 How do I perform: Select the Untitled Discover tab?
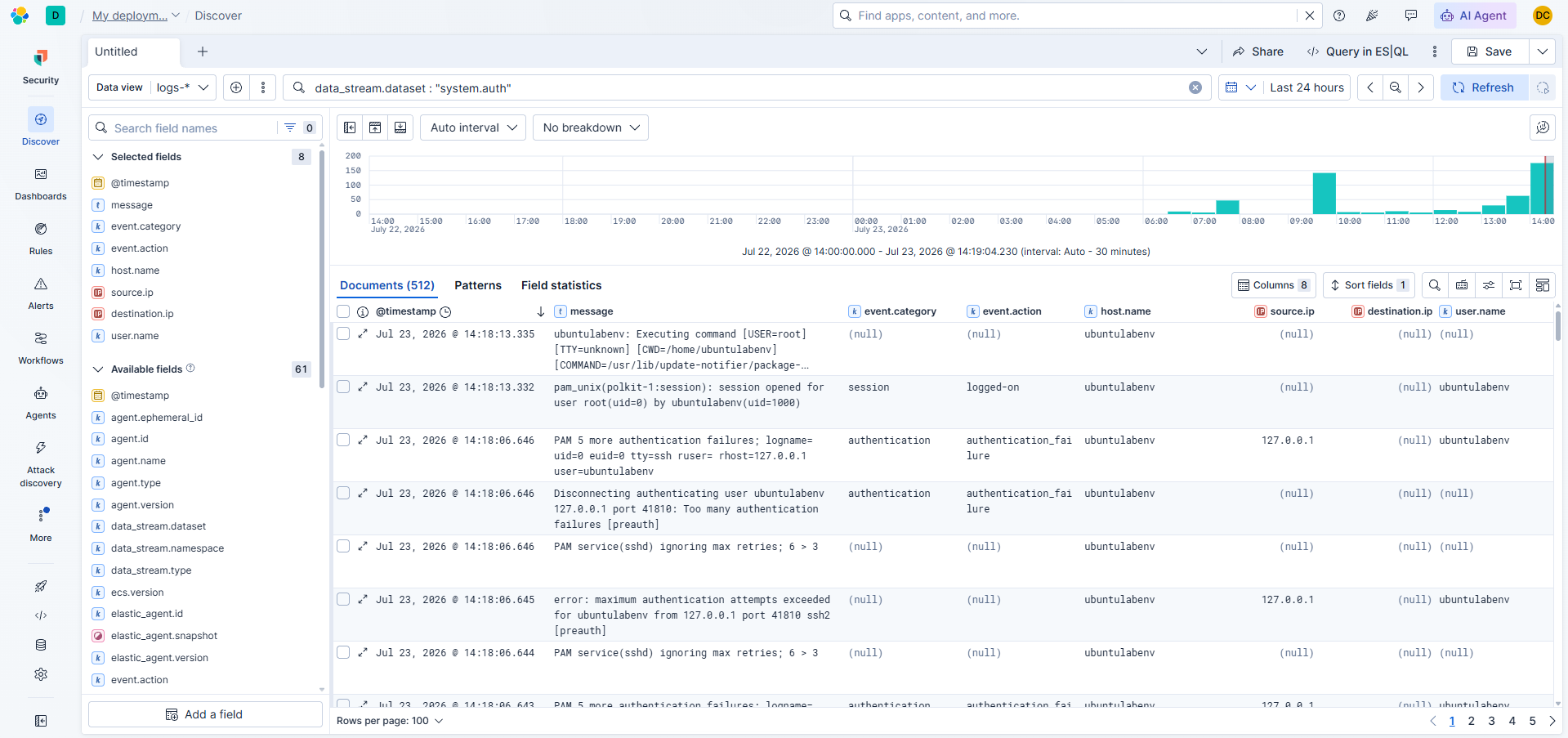coord(133,51)
